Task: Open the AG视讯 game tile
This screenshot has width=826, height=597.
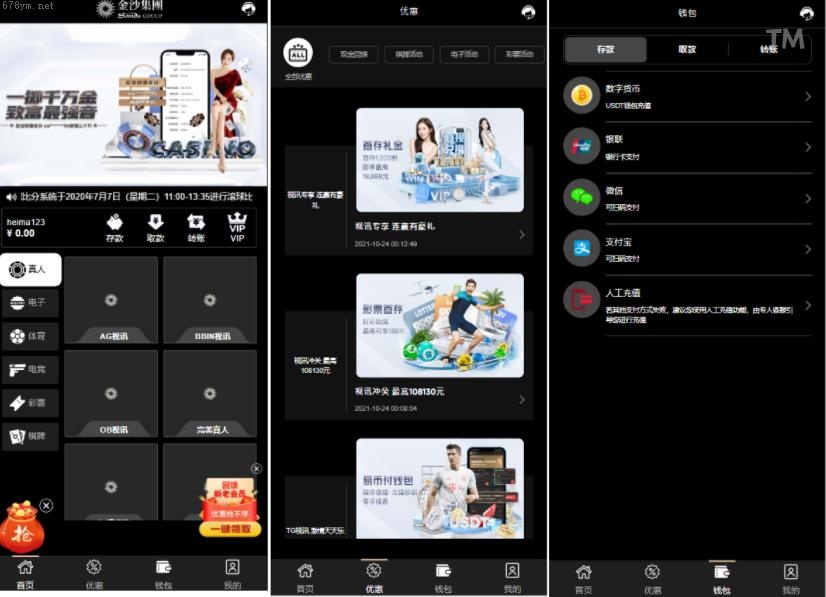Action: pos(110,300)
